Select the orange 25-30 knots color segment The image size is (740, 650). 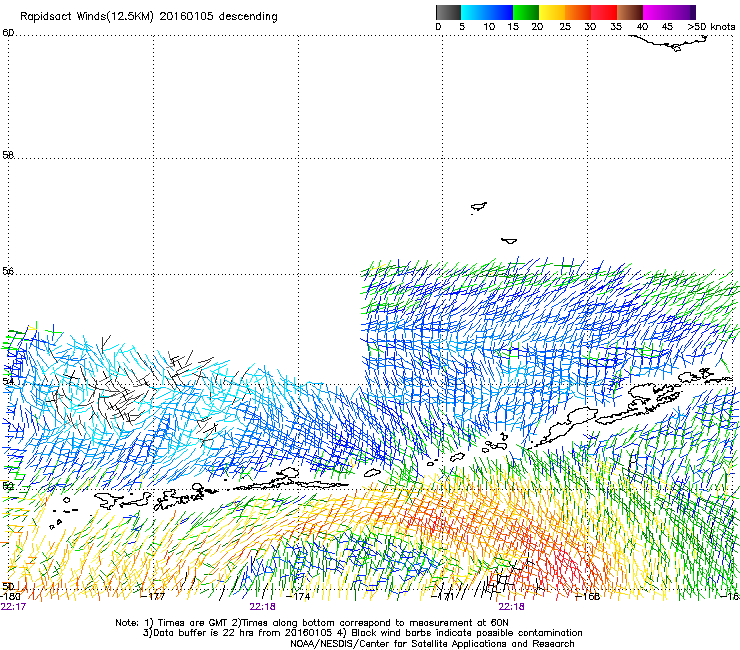578,12
